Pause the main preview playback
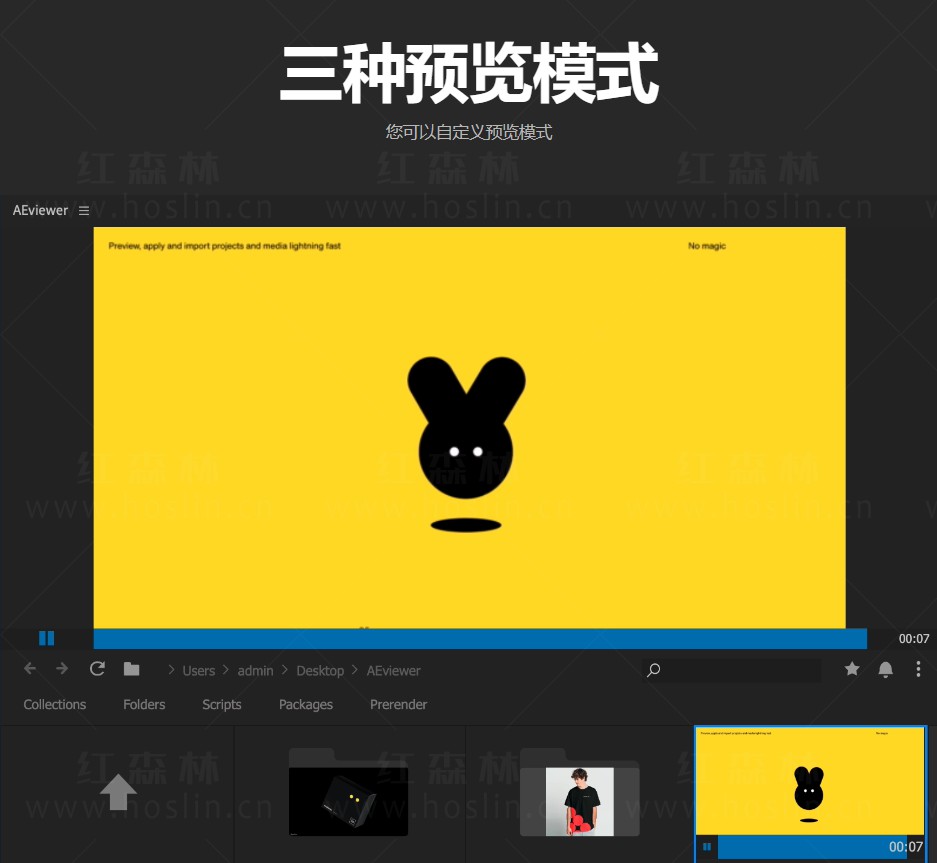The height and width of the screenshot is (863, 937). coord(47,638)
